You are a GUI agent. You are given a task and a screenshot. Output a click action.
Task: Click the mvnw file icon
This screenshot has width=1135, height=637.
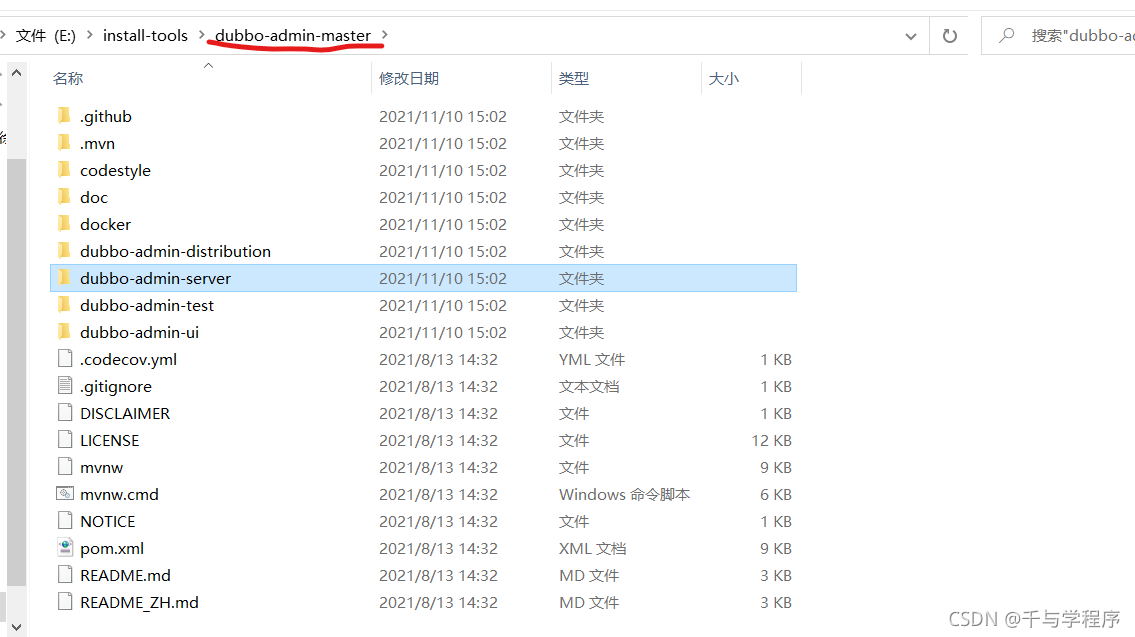click(x=65, y=466)
